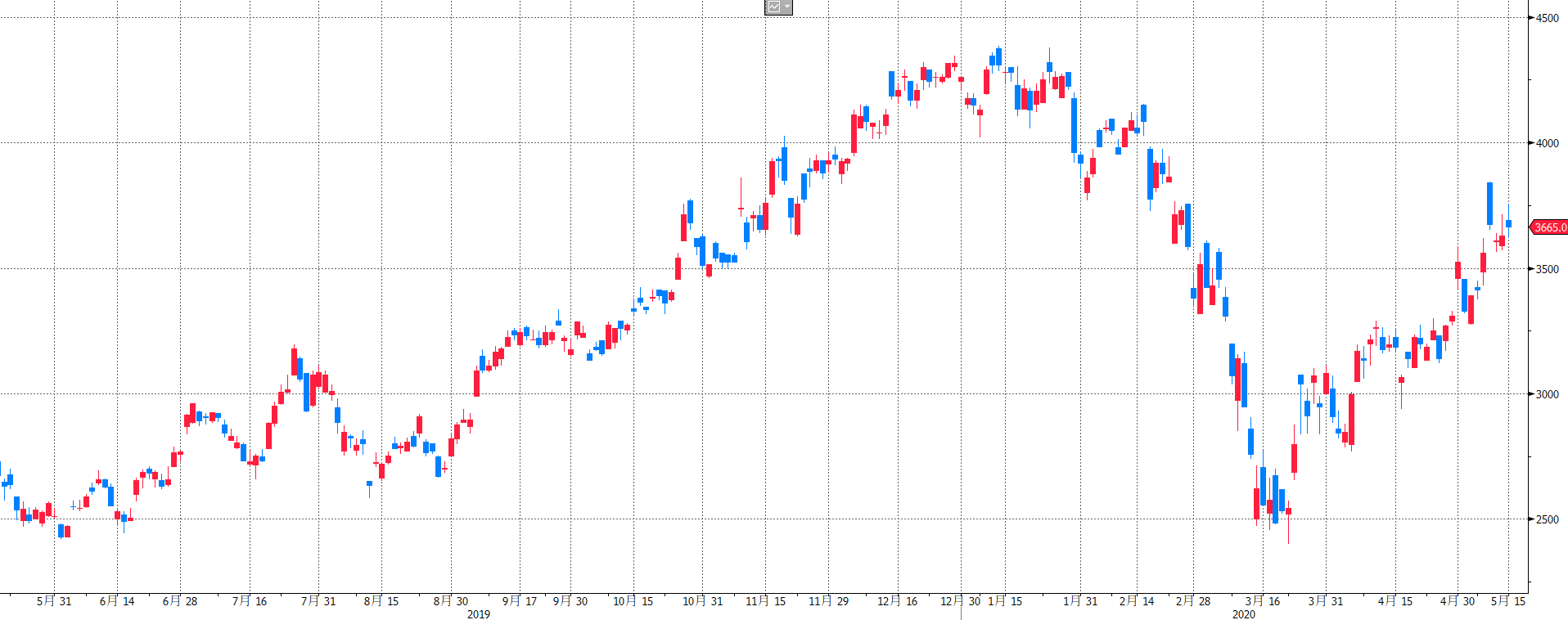1568x620 pixels.
Task: Click the 3500 price axis label
Action: pos(1547,269)
